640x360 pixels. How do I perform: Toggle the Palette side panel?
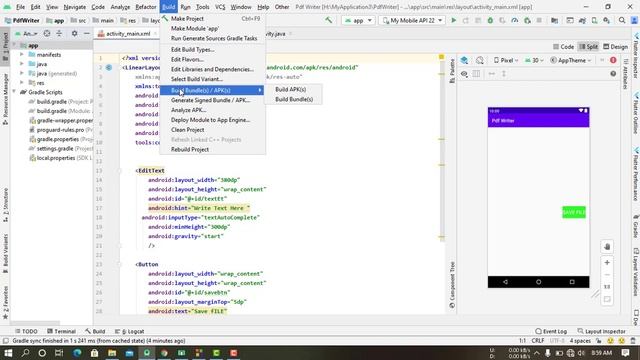pos(452,71)
